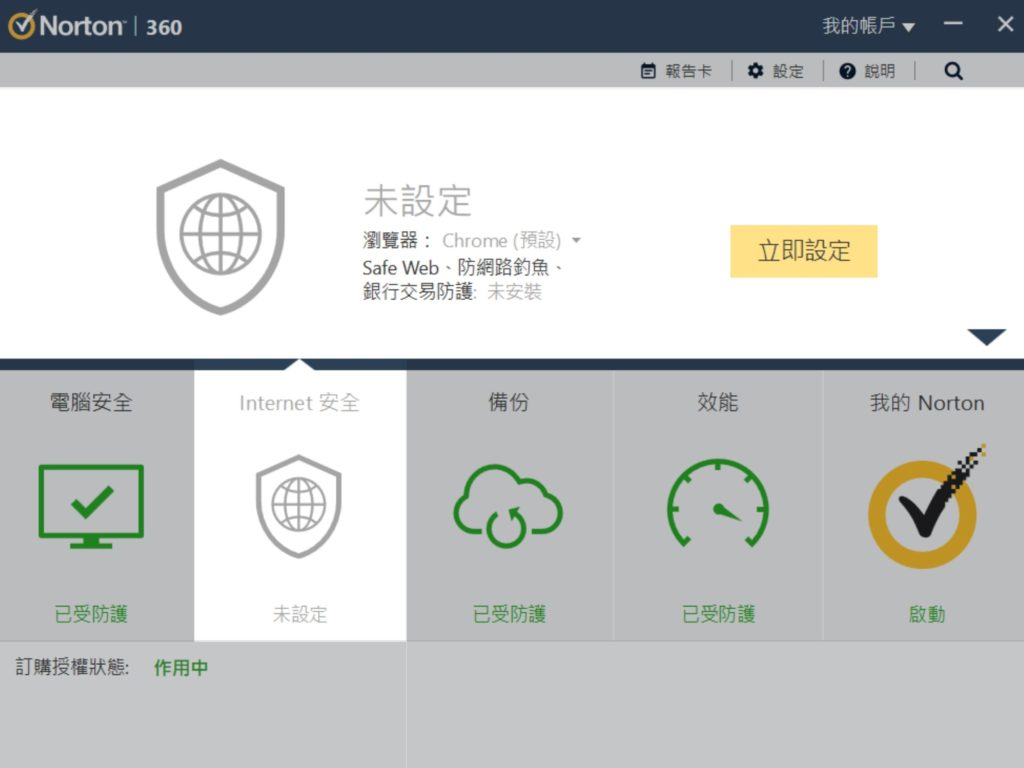
Task: Open the 我的帳戶 account dropdown
Action: coord(868,26)
